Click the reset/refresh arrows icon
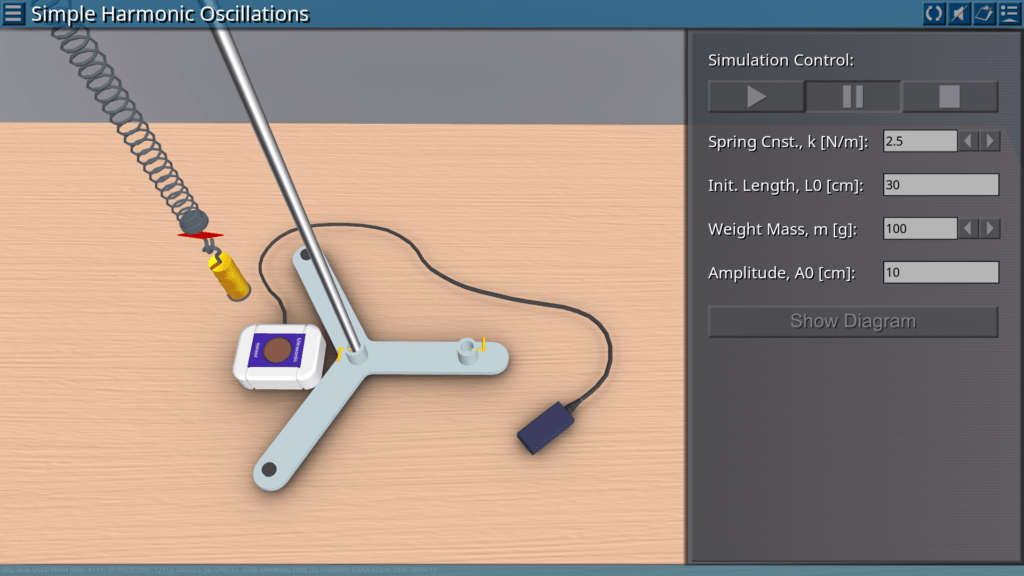 [x=934, y=13]
